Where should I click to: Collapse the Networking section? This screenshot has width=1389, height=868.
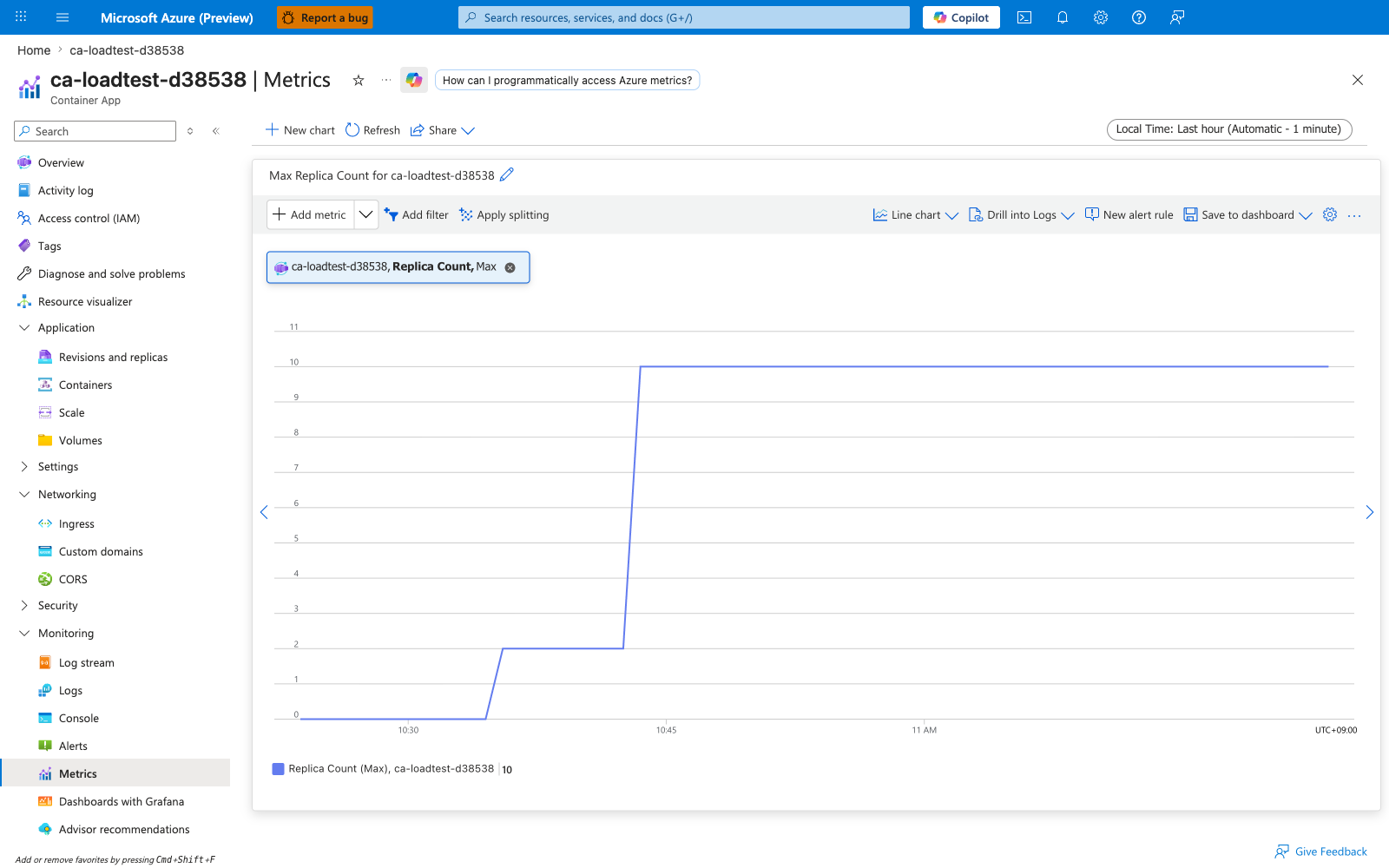coord(24,495)
